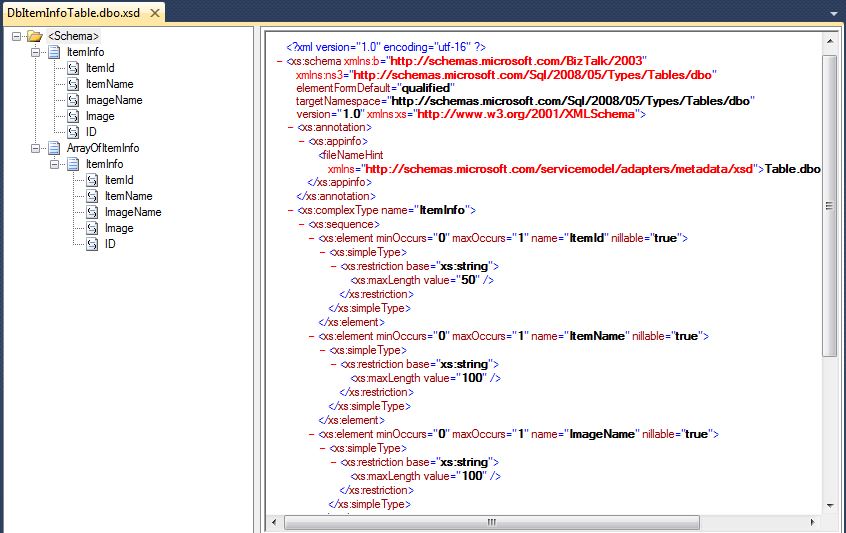Viewport: 846px width, 533px height.
Task: Select ImageName label under top ItemInfo
Action: (114, 100)
